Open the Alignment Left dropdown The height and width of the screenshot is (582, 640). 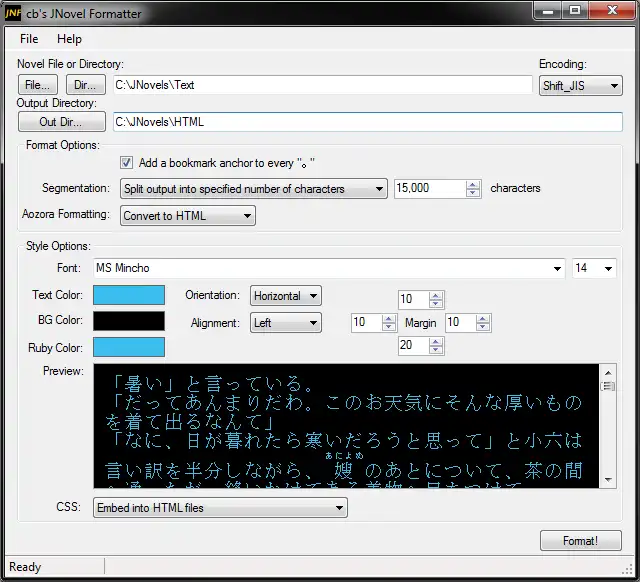[x=286, y=323]
